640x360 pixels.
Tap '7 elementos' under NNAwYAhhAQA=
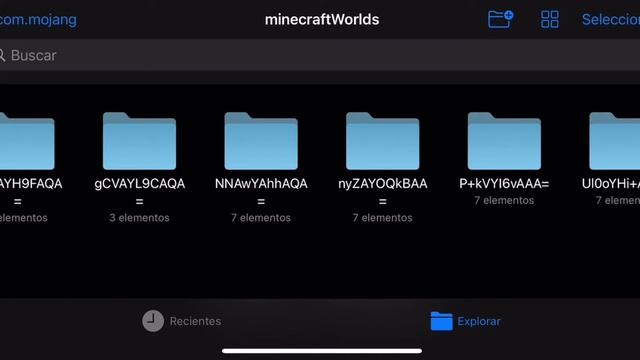(x=261, y=218)
